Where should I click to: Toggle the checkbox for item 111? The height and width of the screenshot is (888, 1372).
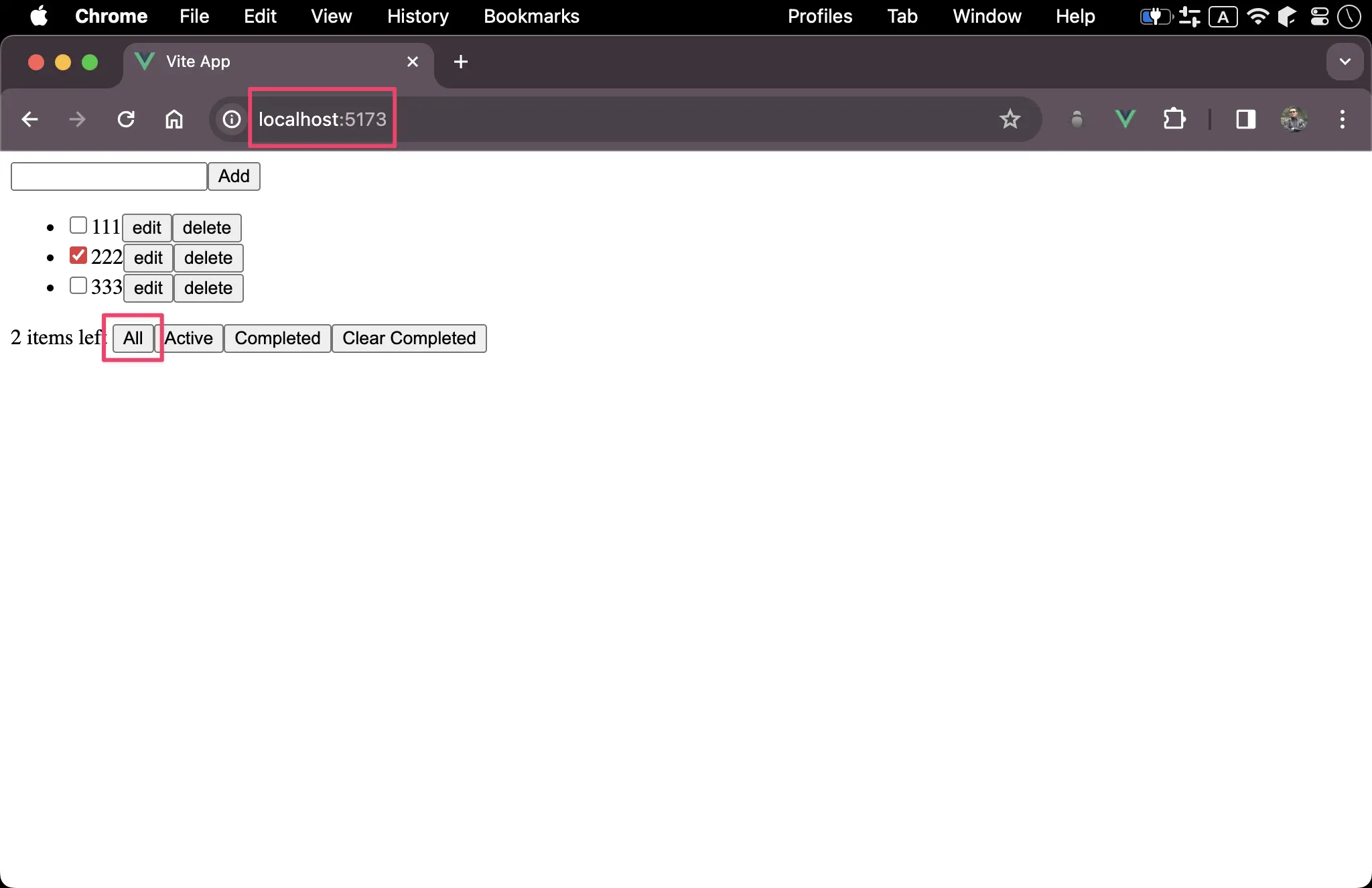[x=79, y=226]
